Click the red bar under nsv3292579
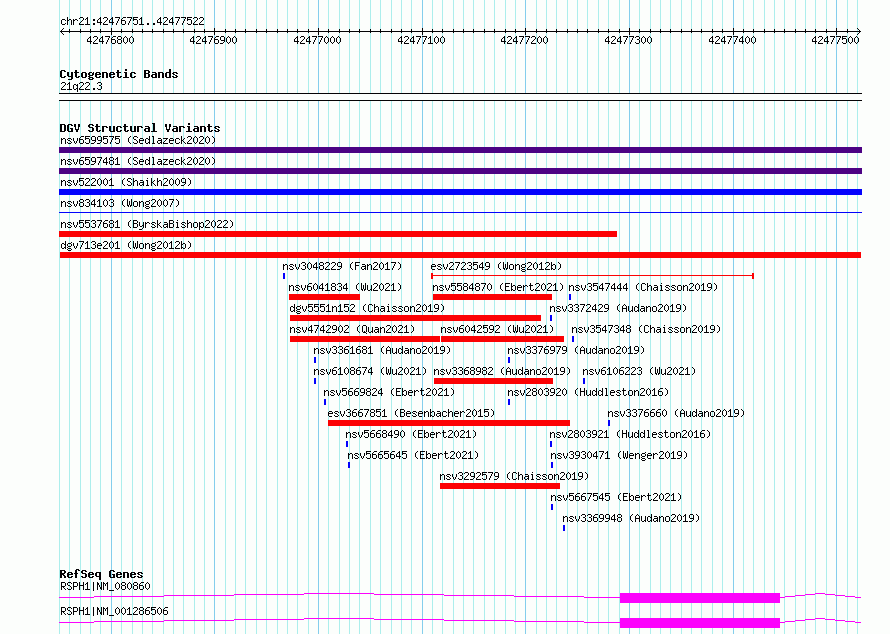Image resolution: width=890 pixels, height=634 pixels. pos(500,486)
